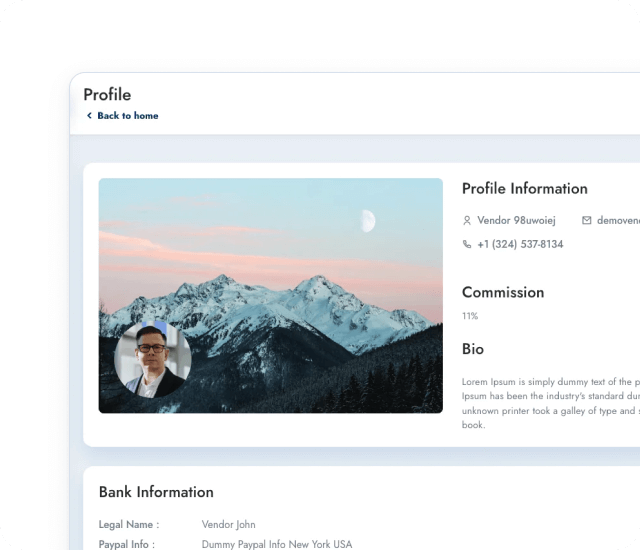Click the envelope email icon
640x550 pixels.
coord(587,220)
